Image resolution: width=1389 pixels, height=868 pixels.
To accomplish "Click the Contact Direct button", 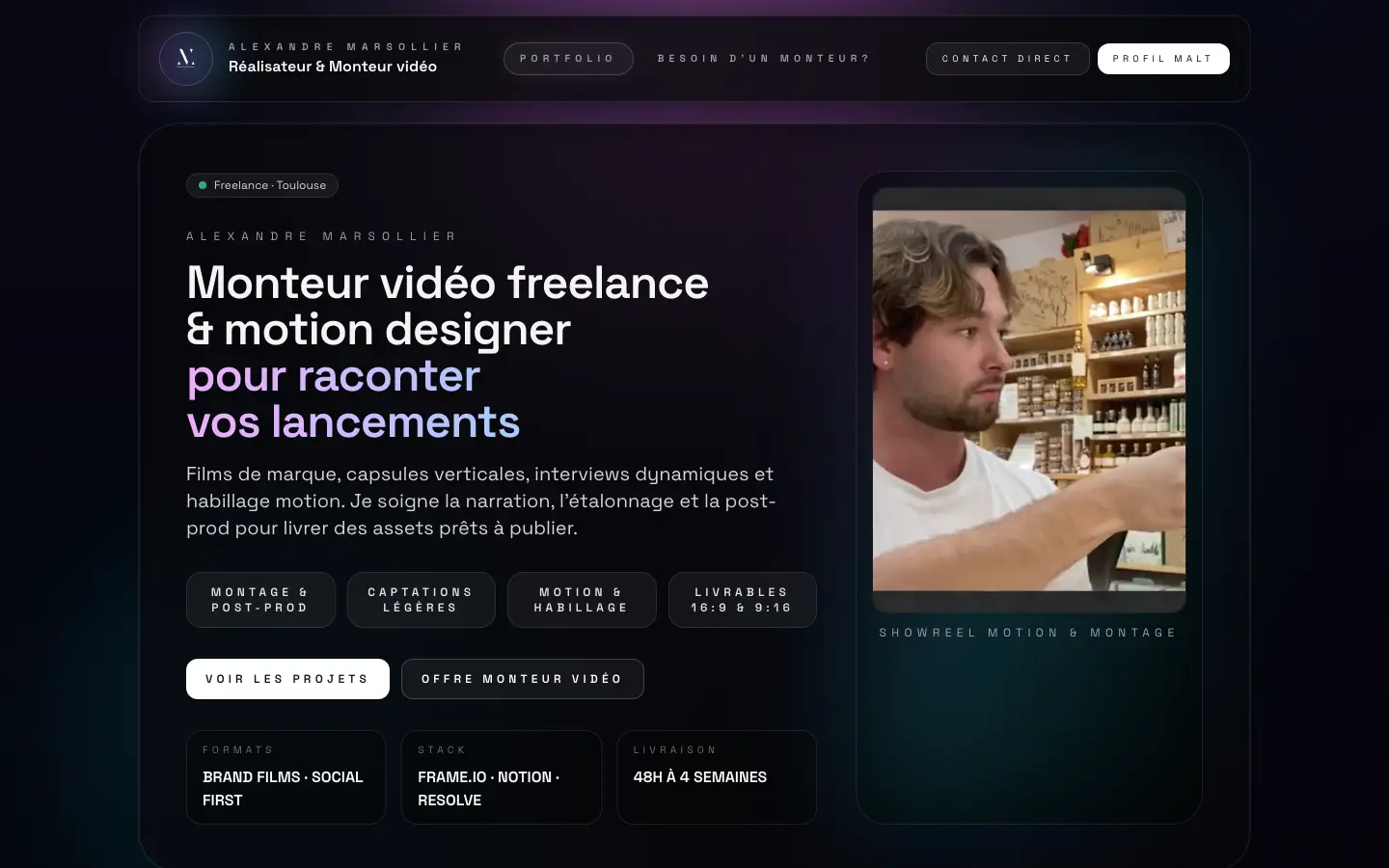I will 1007,59.
